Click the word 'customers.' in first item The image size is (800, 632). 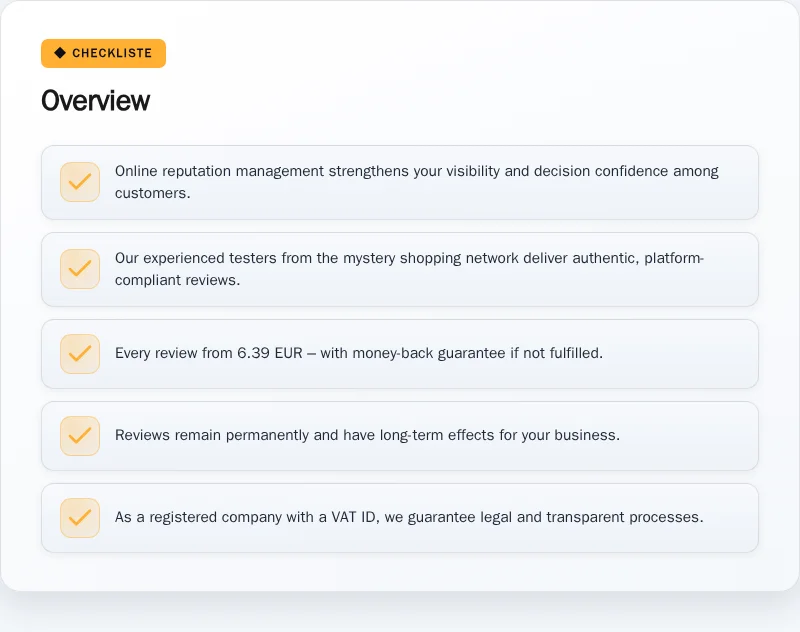pos(153,193)
